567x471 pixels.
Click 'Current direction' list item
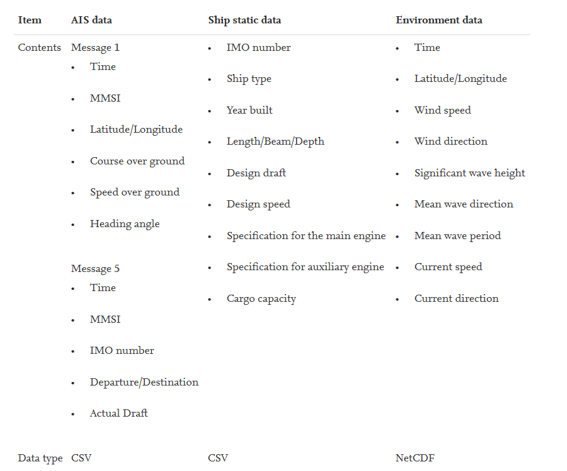pos(456,299)
